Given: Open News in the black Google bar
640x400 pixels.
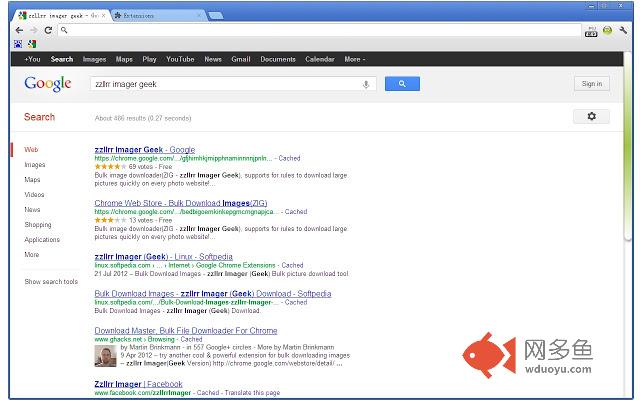Looking at the screenshot, I should pyautogui.click(x=213, y=59).
